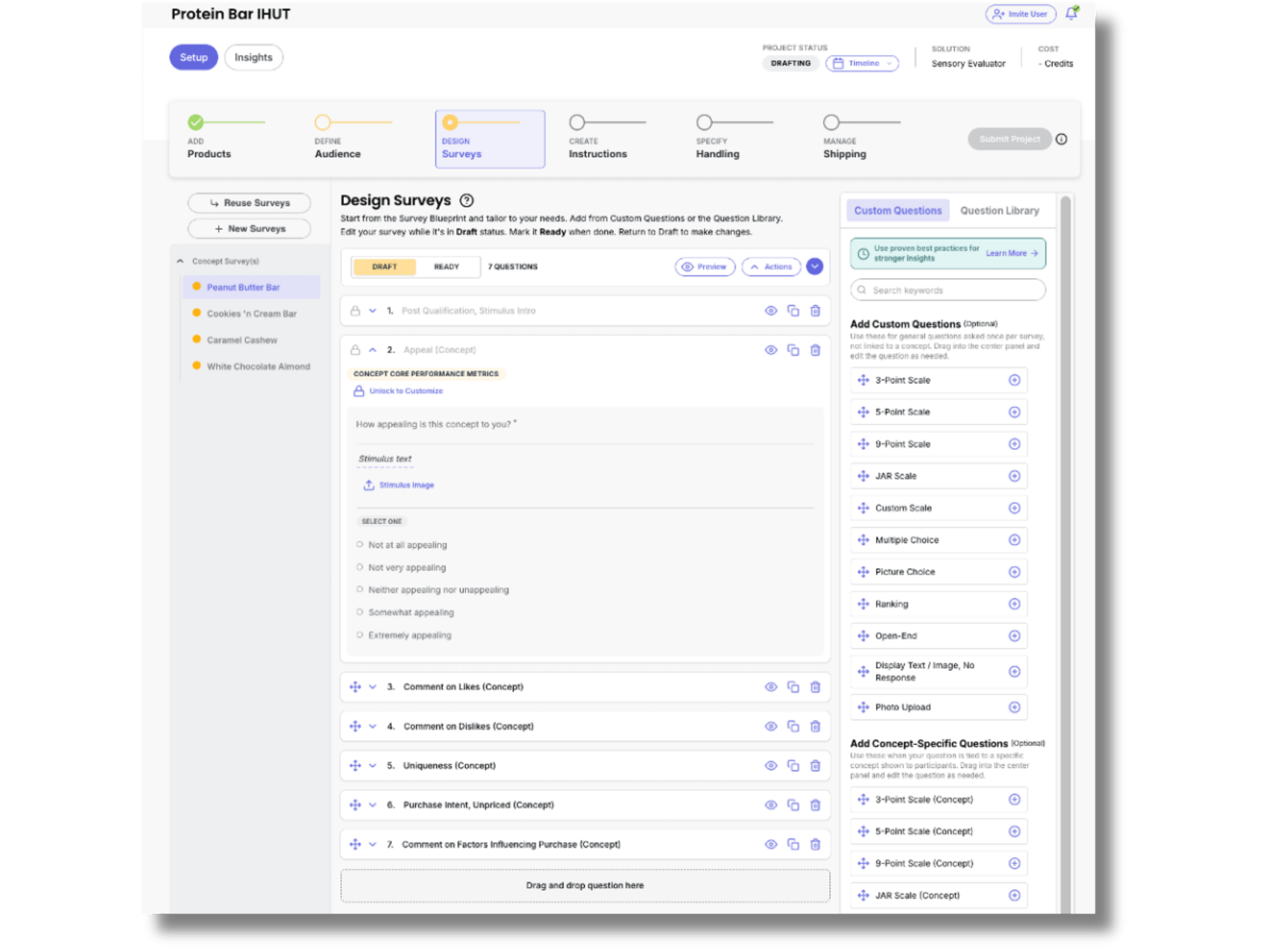Click the drag handle on Uniqueness (Concept)

point(356,765)
